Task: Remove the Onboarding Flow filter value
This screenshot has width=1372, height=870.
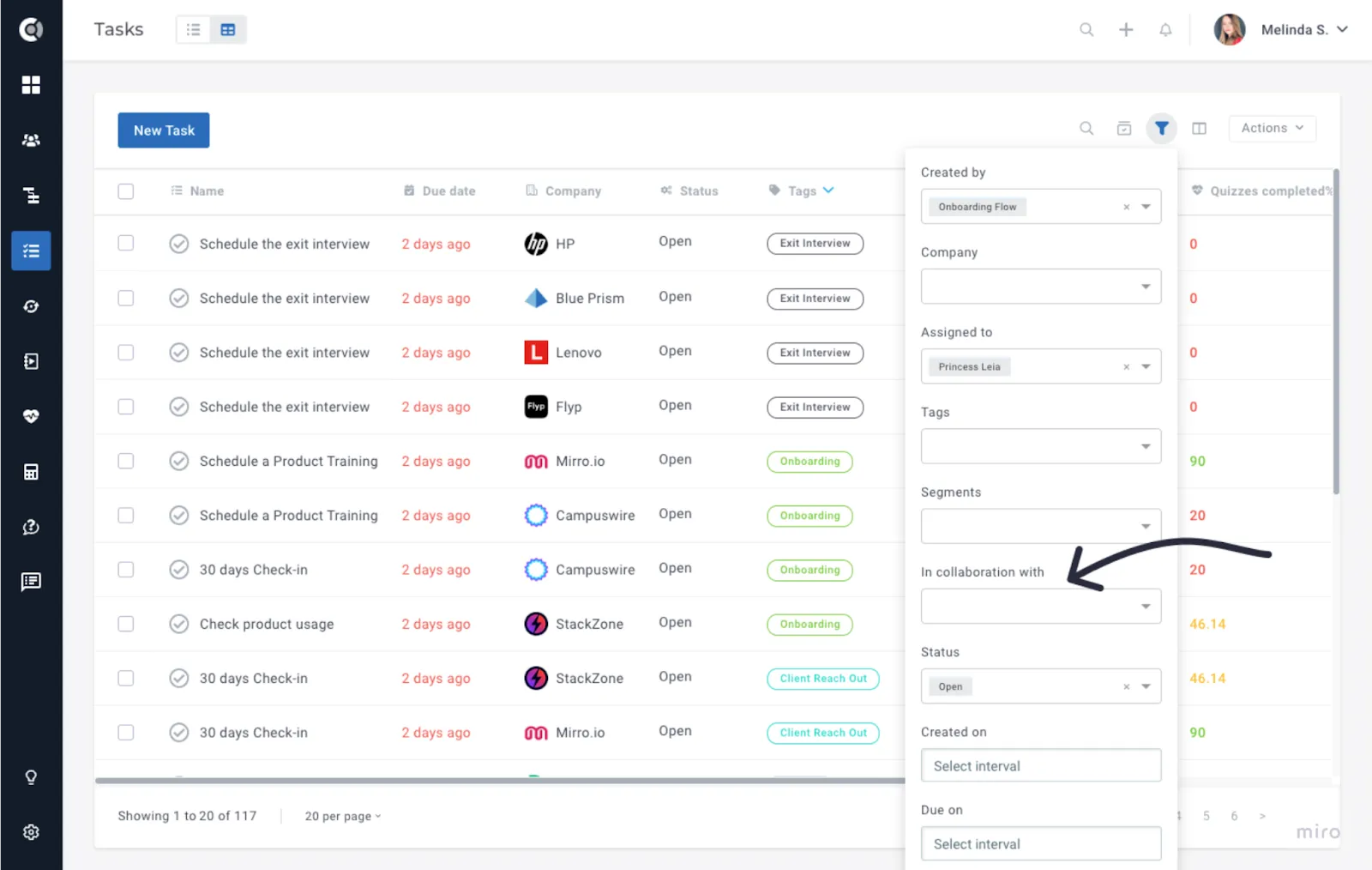Action: pyautogui.click(x=1126, y=207)
